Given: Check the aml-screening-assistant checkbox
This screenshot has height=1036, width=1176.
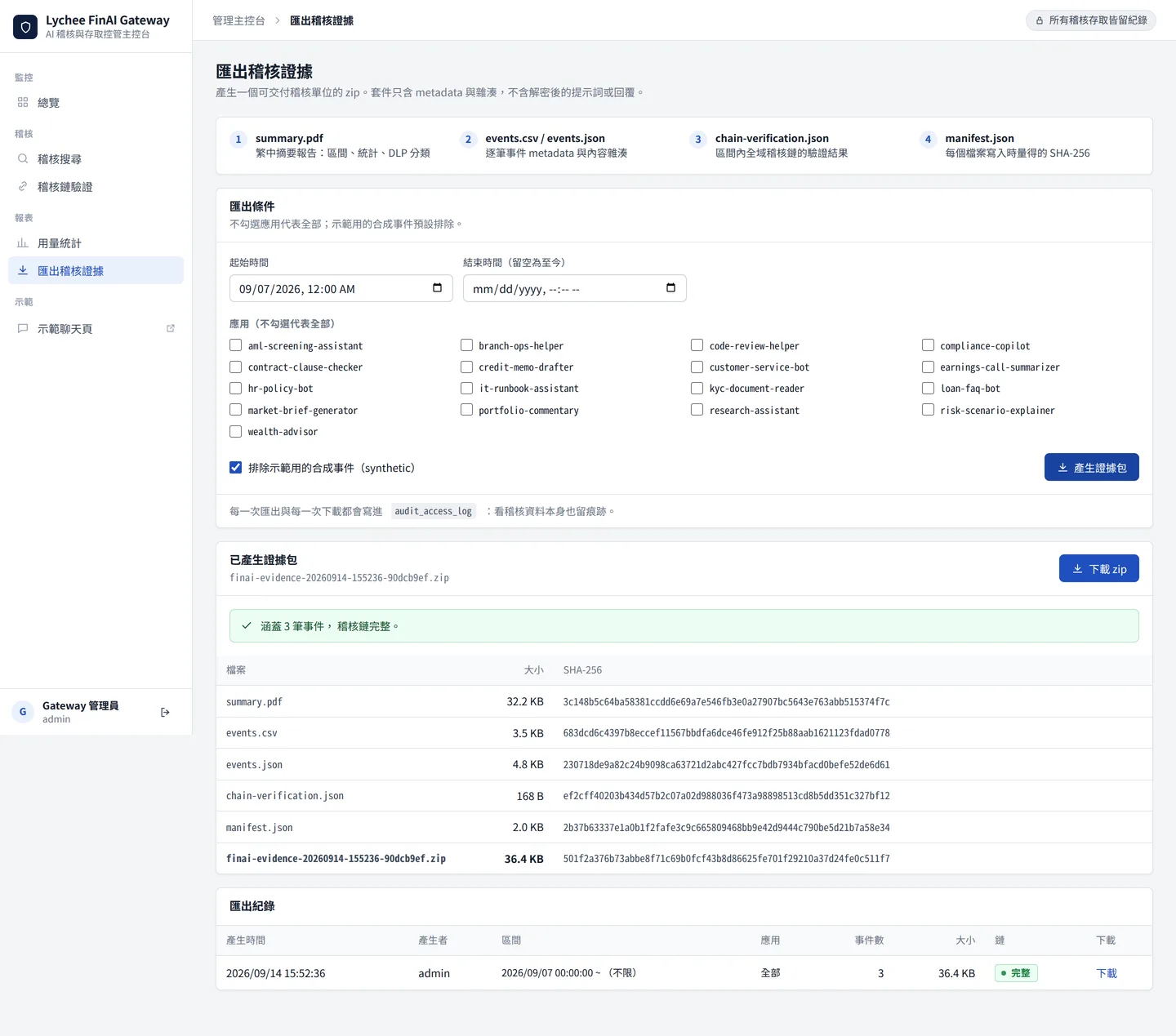Looking at the screenshot, I should (236, 345).
